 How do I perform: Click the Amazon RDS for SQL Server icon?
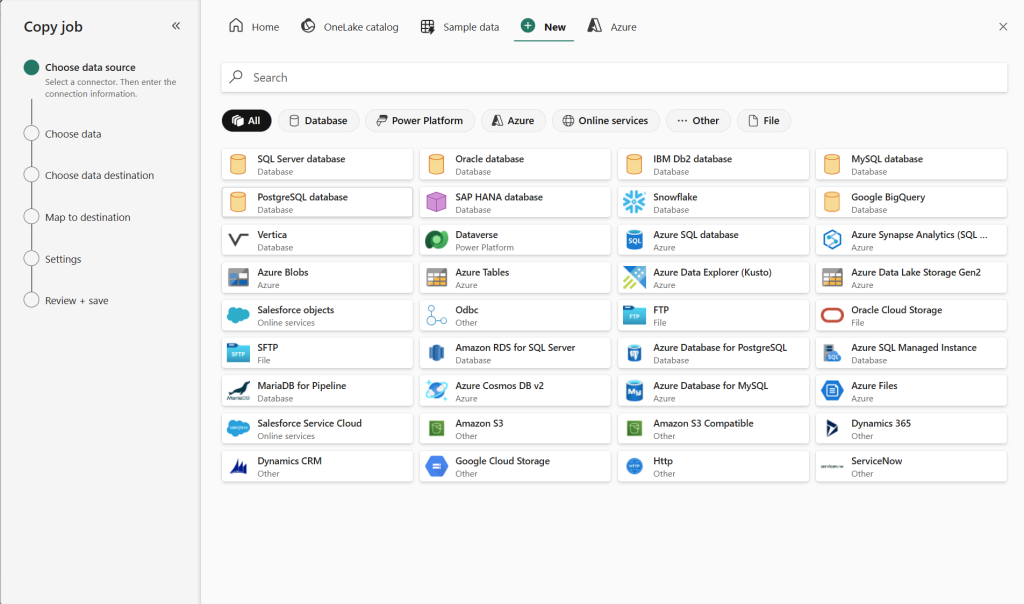point(436,353)
